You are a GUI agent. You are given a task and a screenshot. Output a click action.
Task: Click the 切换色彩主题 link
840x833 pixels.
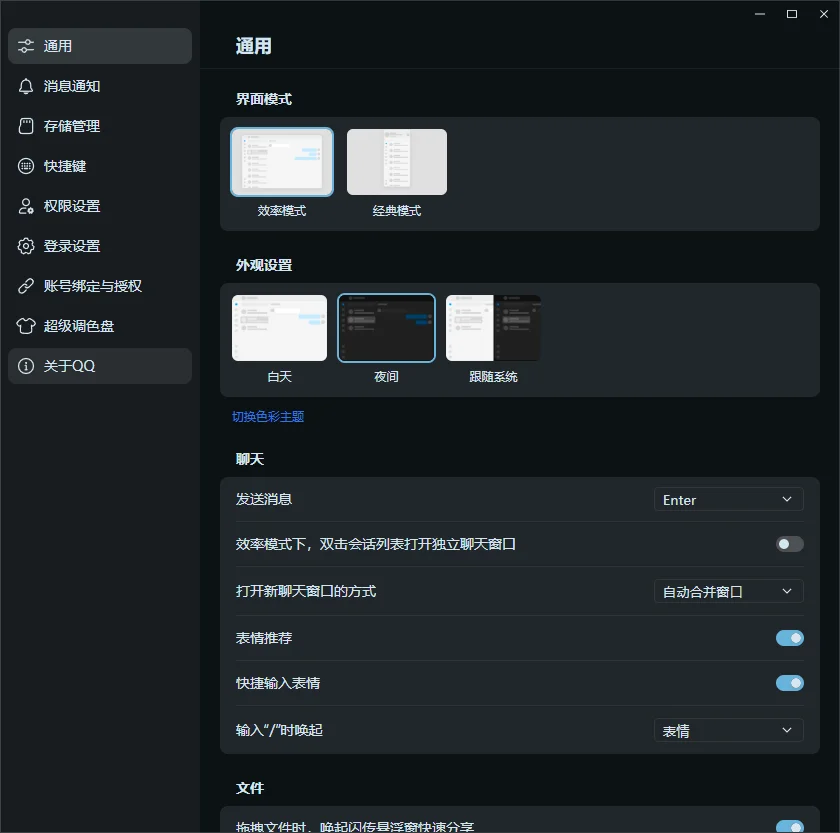pyautogui.click(x=268, y=417)
